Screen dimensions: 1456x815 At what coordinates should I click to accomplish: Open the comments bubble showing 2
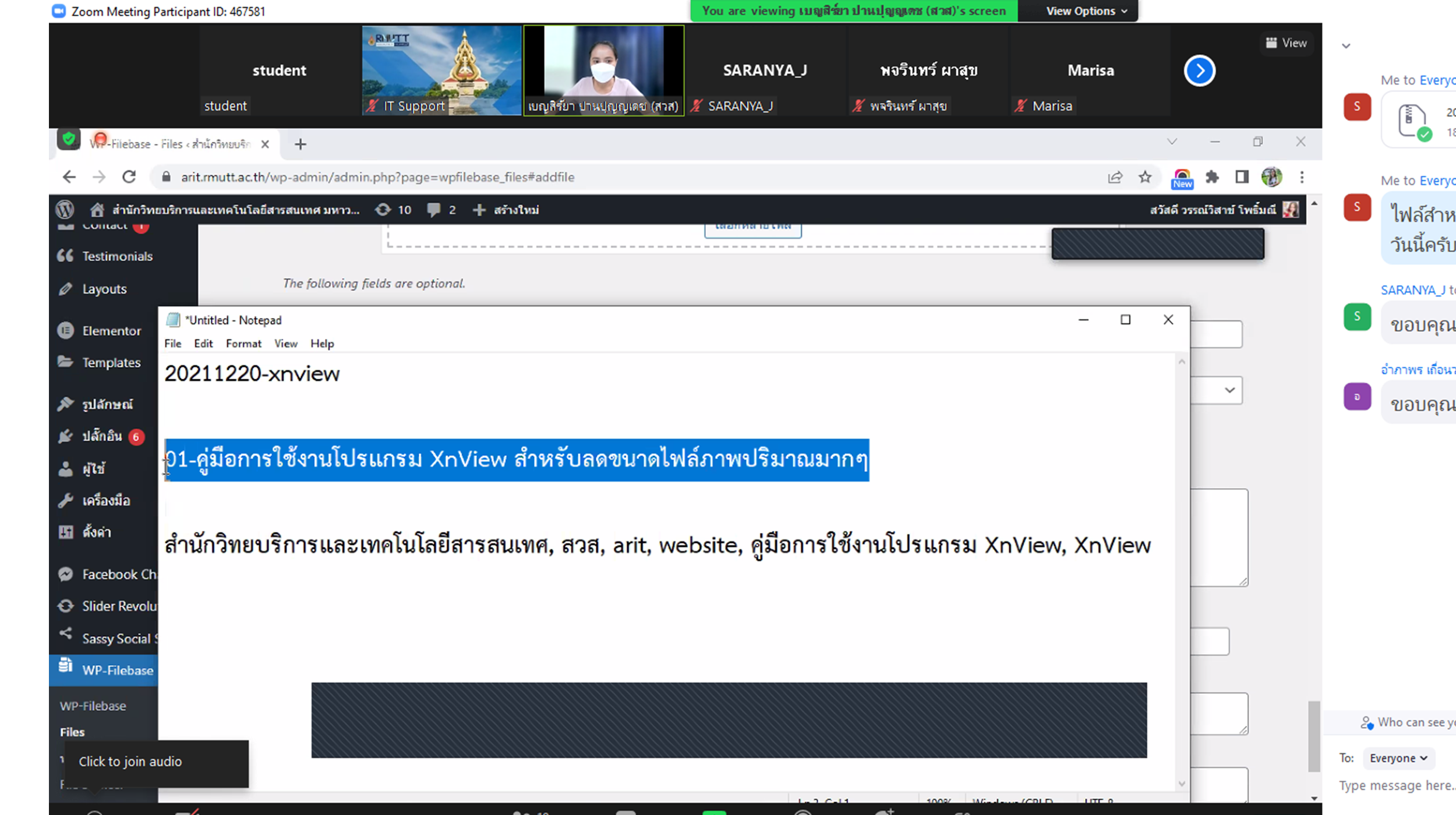click(433, 210)
